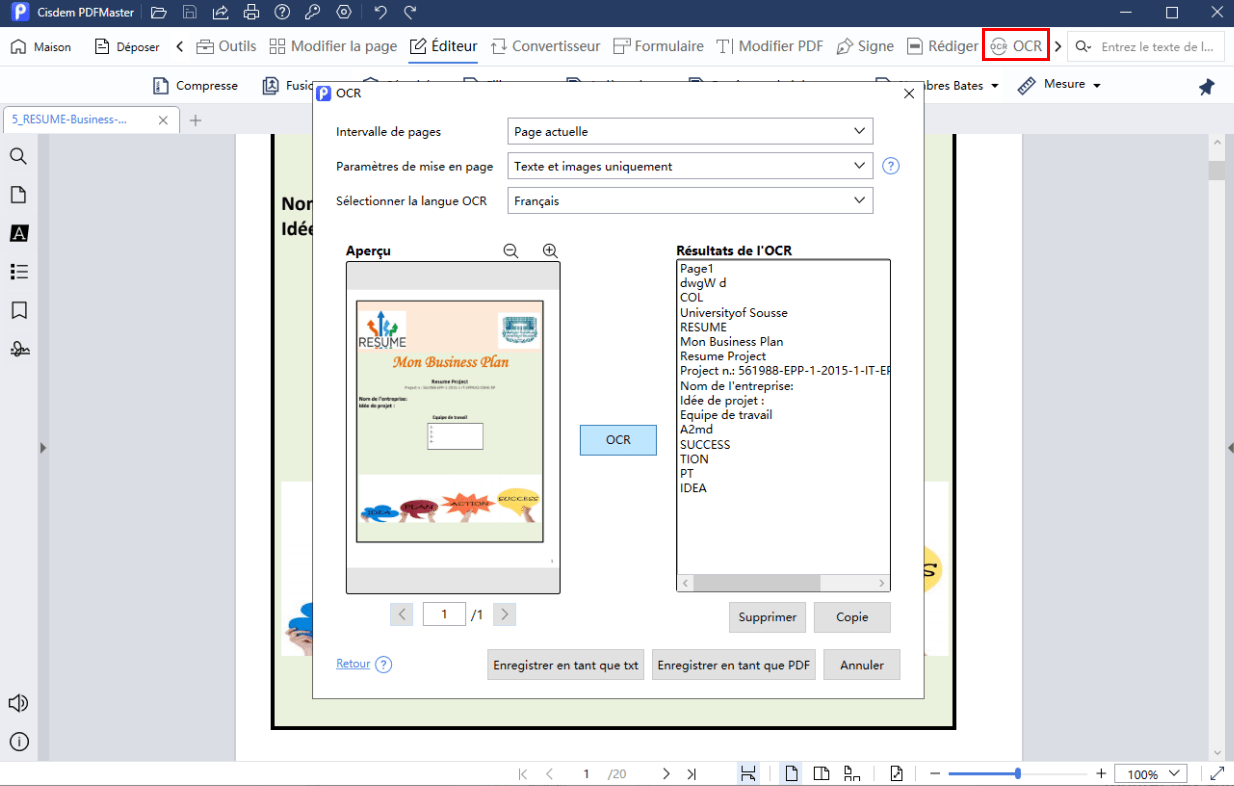The width and height of the screenshot is (1234, 786).
Task: Open help question mark in title bar
Action: [282, 13]
